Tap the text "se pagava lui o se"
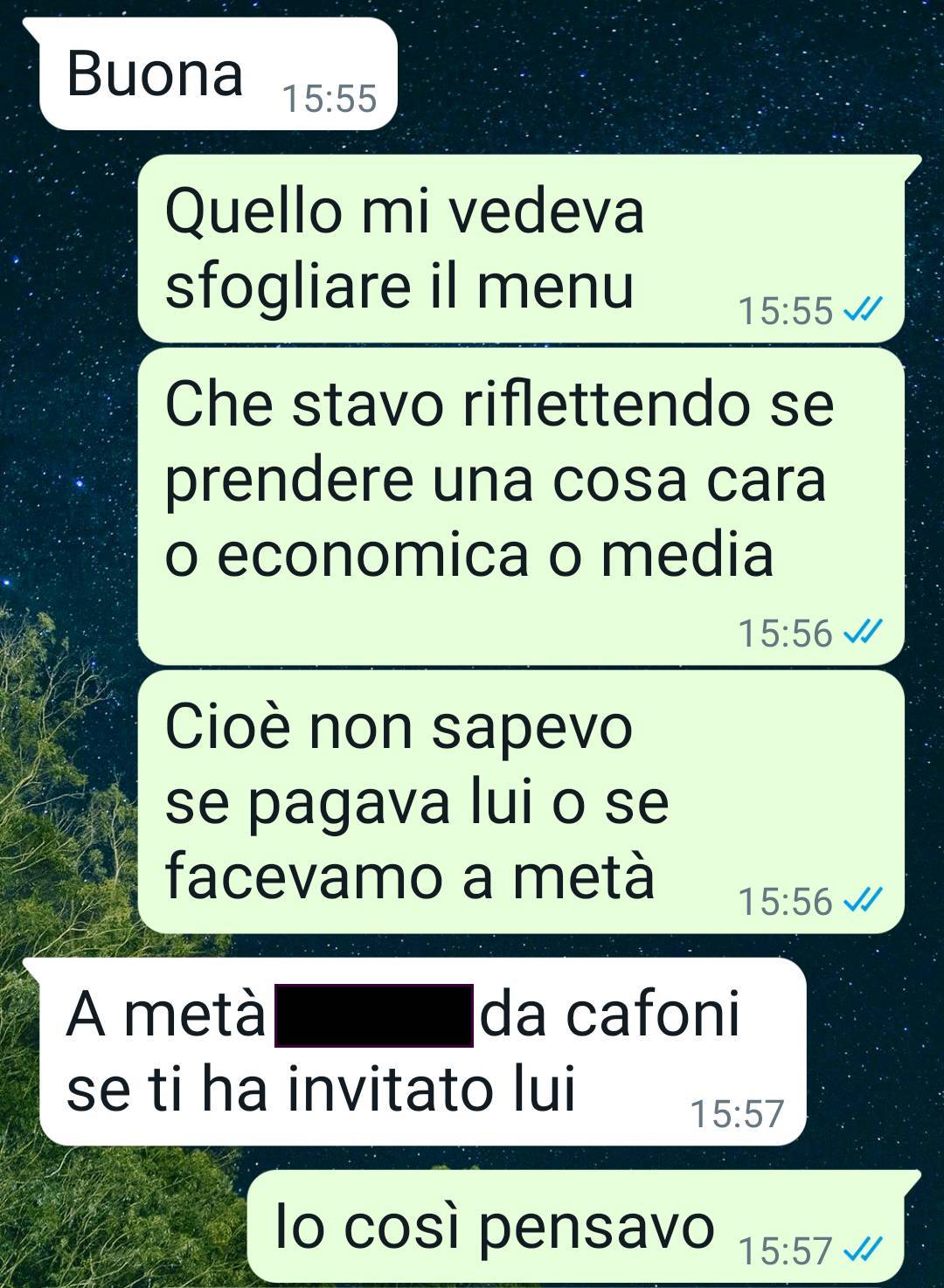The height and width of the screenshot is (1288, 944). pos(417,805)
